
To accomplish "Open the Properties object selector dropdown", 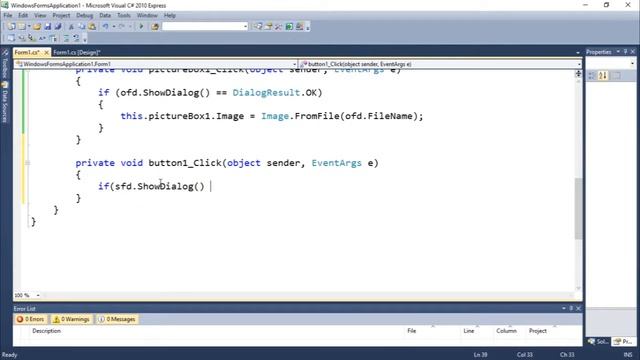I will pos(632,64).
